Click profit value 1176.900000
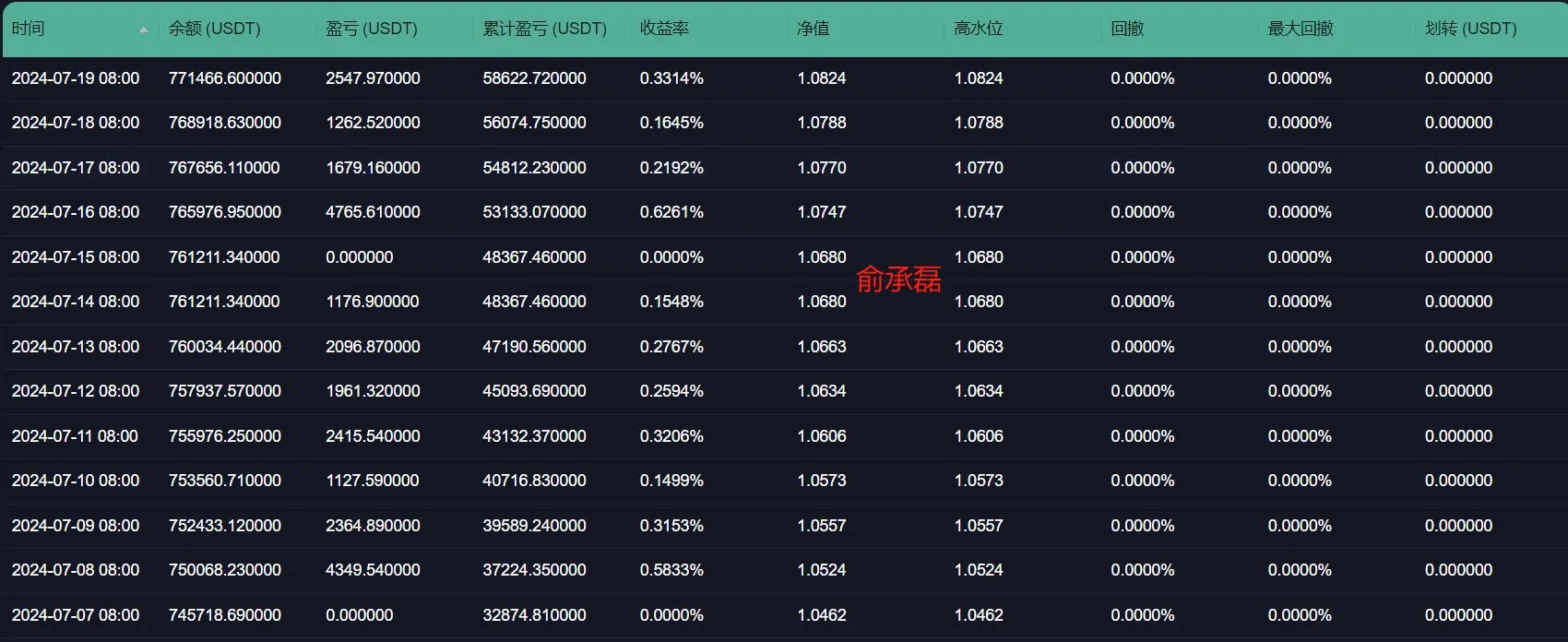1568x642 pixels. click(372, 302)
